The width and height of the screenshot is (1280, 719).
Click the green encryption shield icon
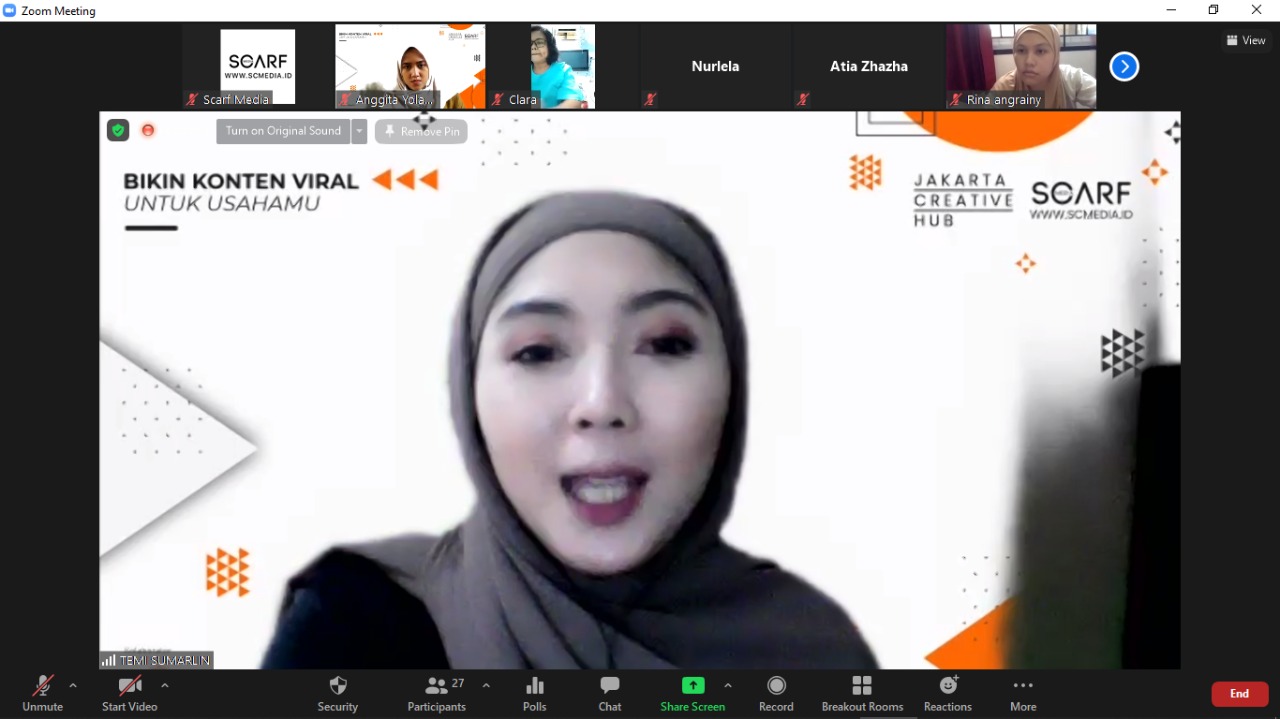coord(118,130)
